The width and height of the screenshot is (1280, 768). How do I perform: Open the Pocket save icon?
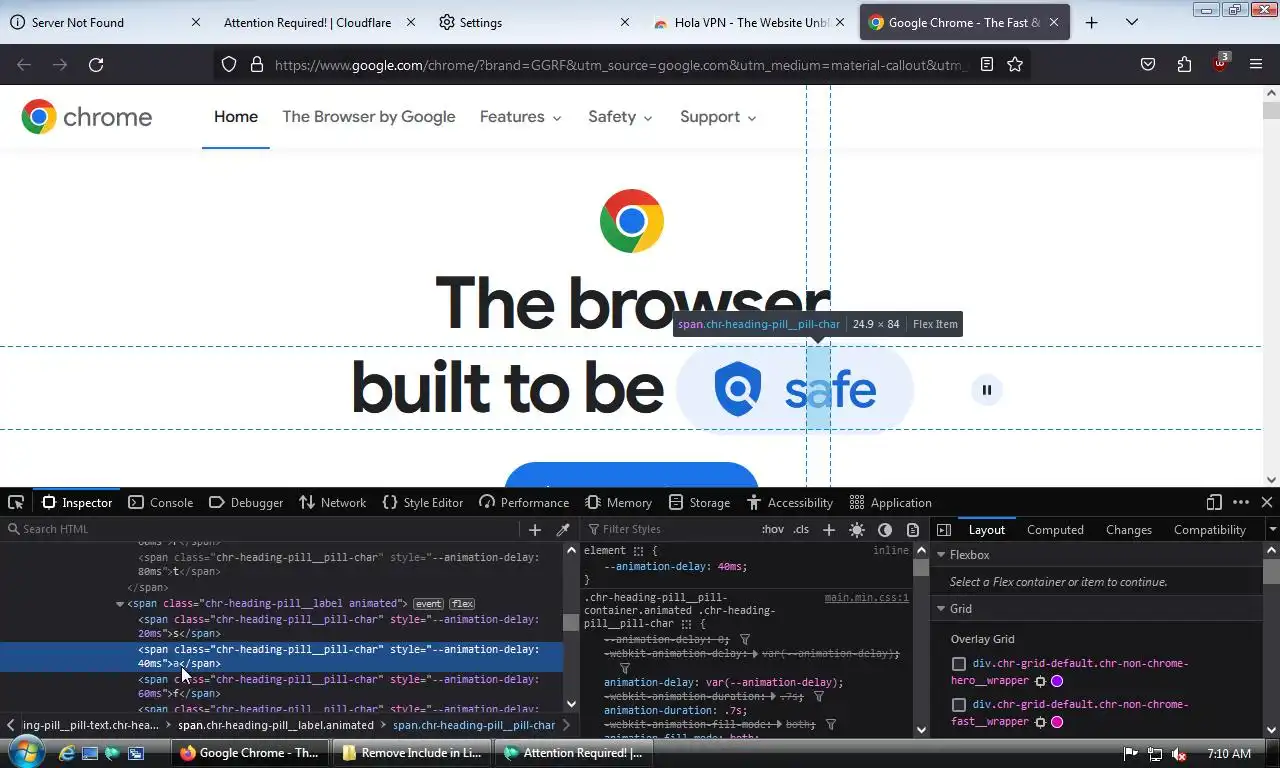click(1148, 65)
